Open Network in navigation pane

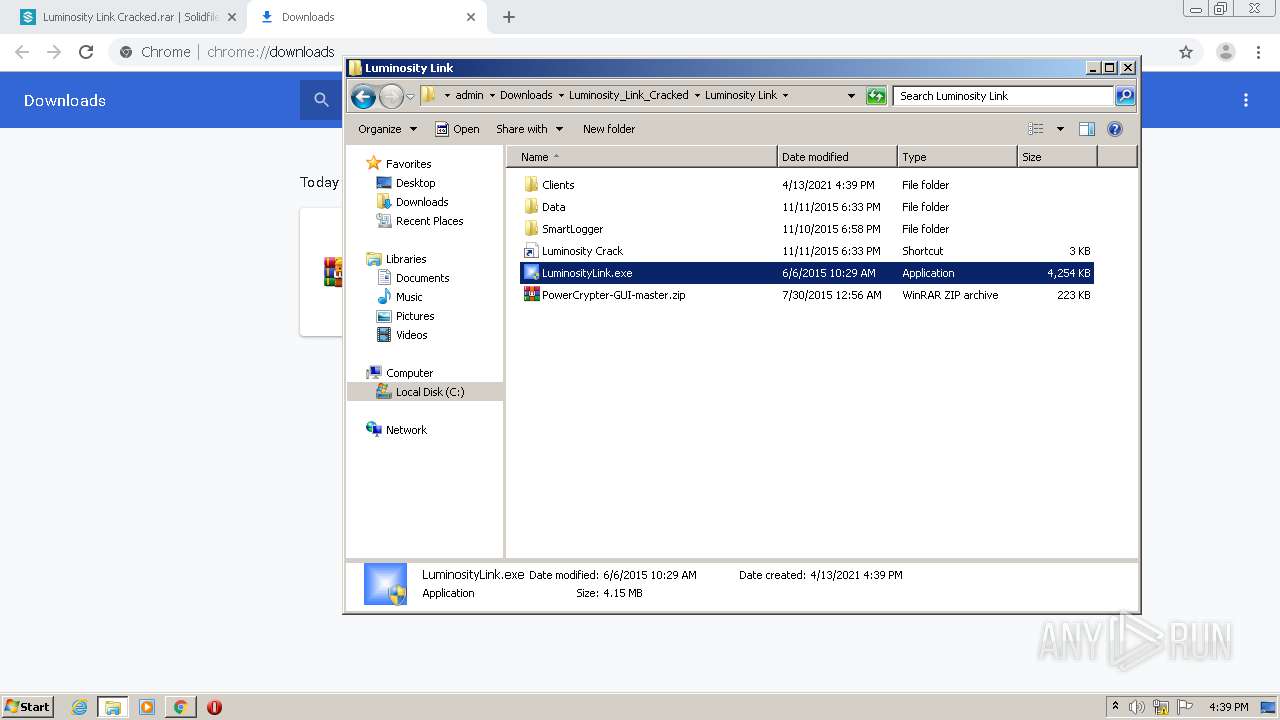click(406, 430)
